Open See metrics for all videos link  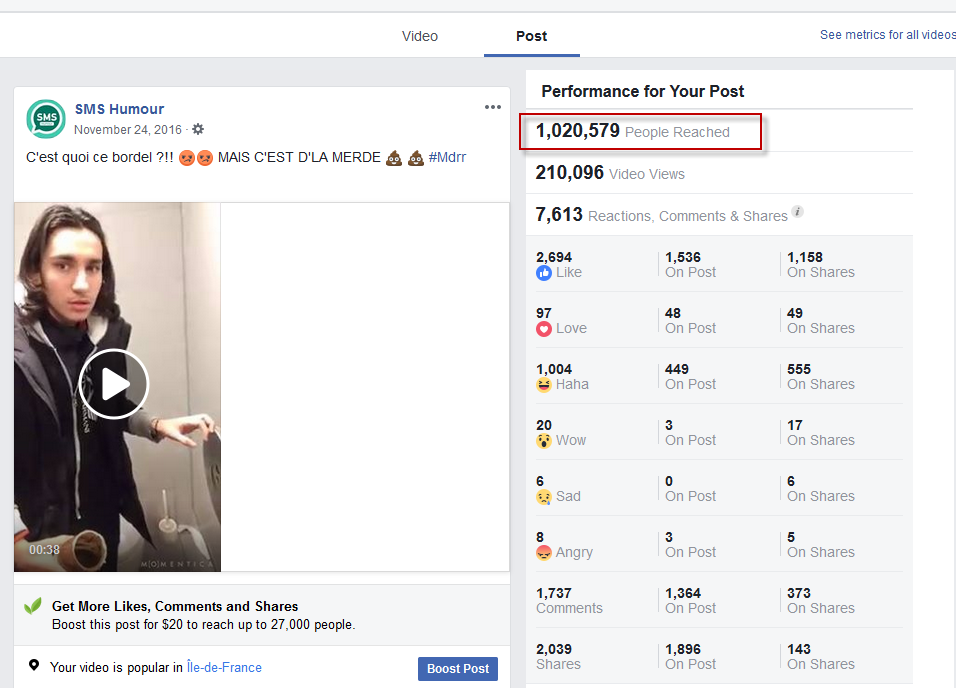pyautogui.click(x=887, y=35)
